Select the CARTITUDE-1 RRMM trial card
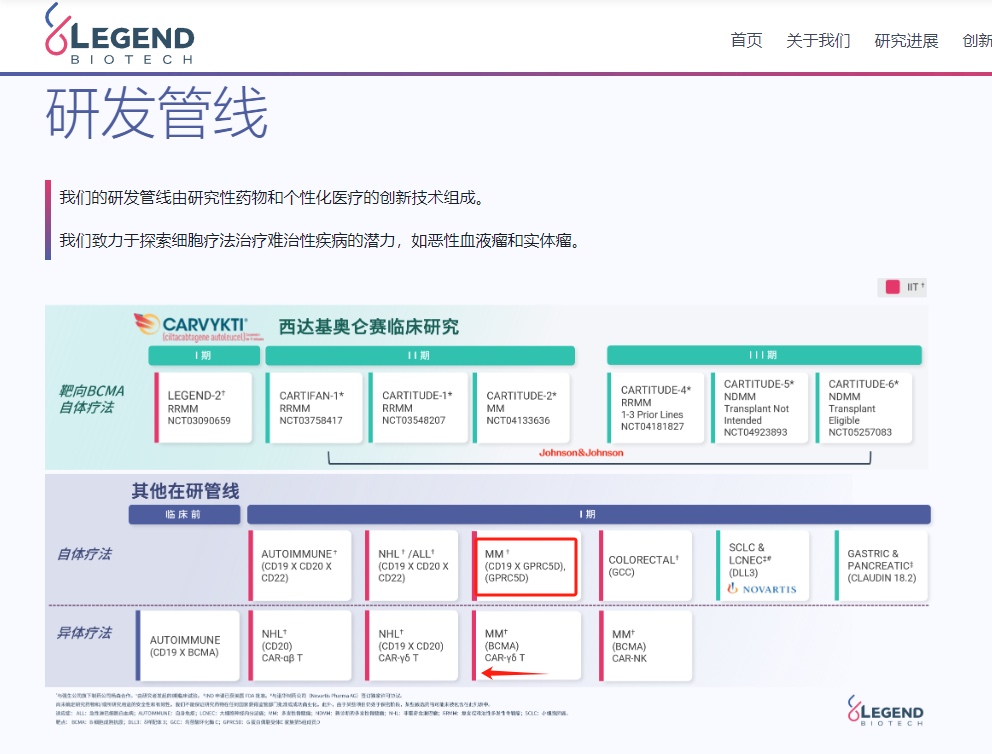Screen dimensions: 992x754 [418, 407]
